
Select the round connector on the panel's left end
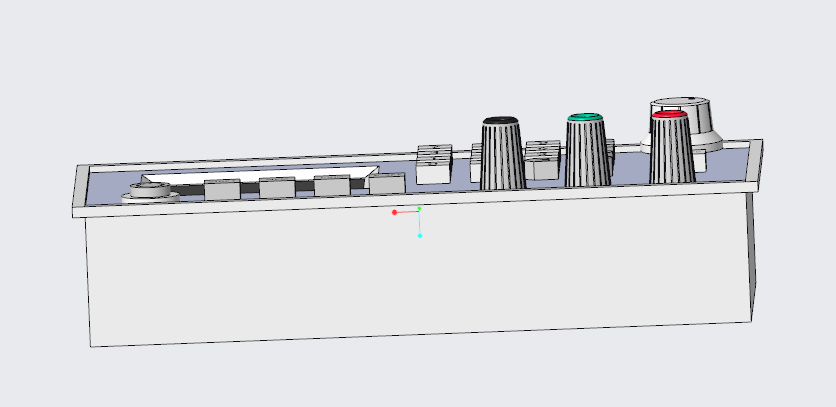[x=150, y=192]
